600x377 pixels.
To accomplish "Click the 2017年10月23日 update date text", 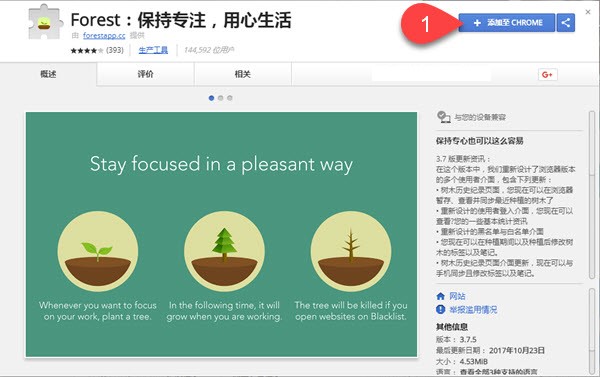I will [x=517, y=350].
